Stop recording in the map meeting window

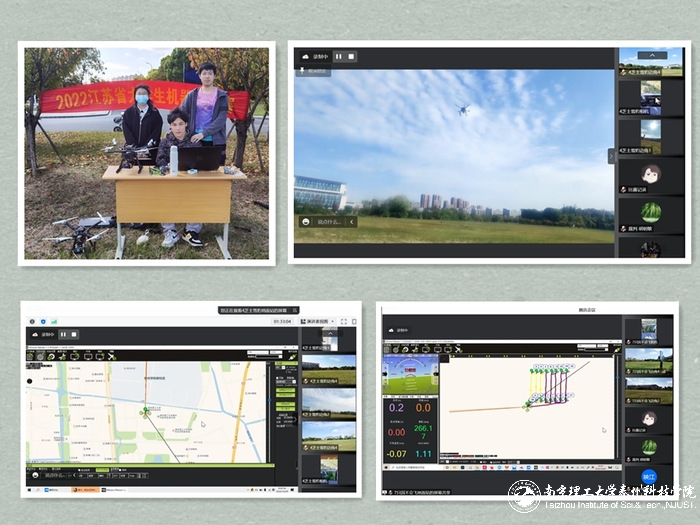(x=74, y=335)
